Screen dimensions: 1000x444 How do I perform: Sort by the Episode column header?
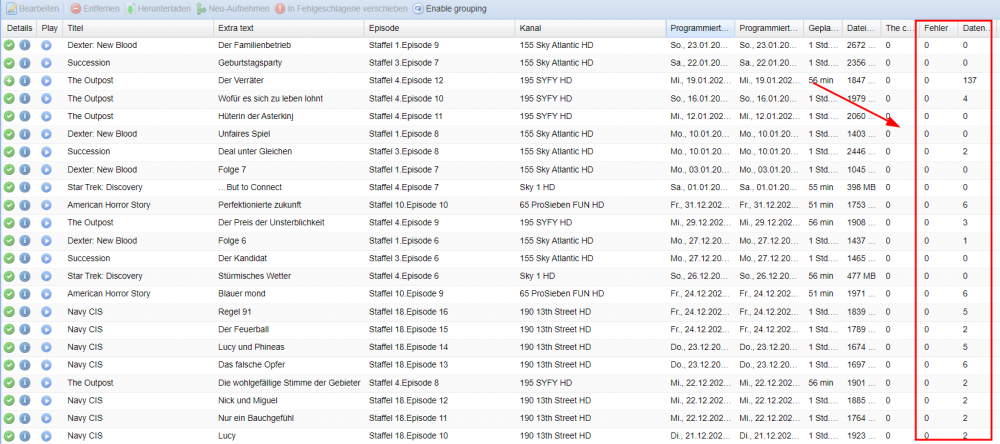pyautogui.click(x=439, y=28)
